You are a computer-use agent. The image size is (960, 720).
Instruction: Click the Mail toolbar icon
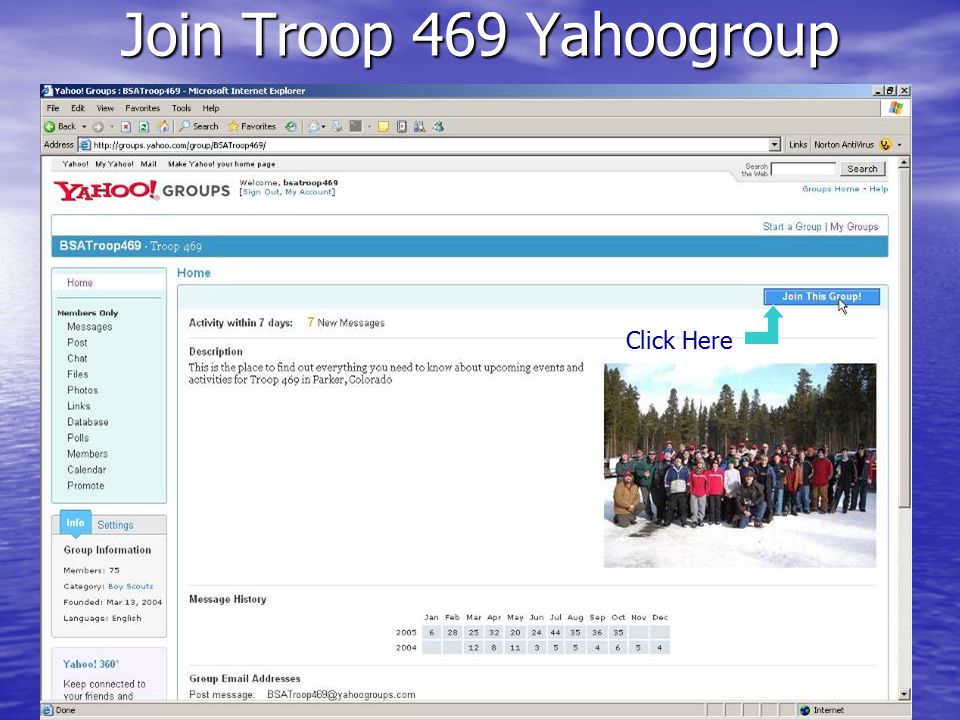313,127
